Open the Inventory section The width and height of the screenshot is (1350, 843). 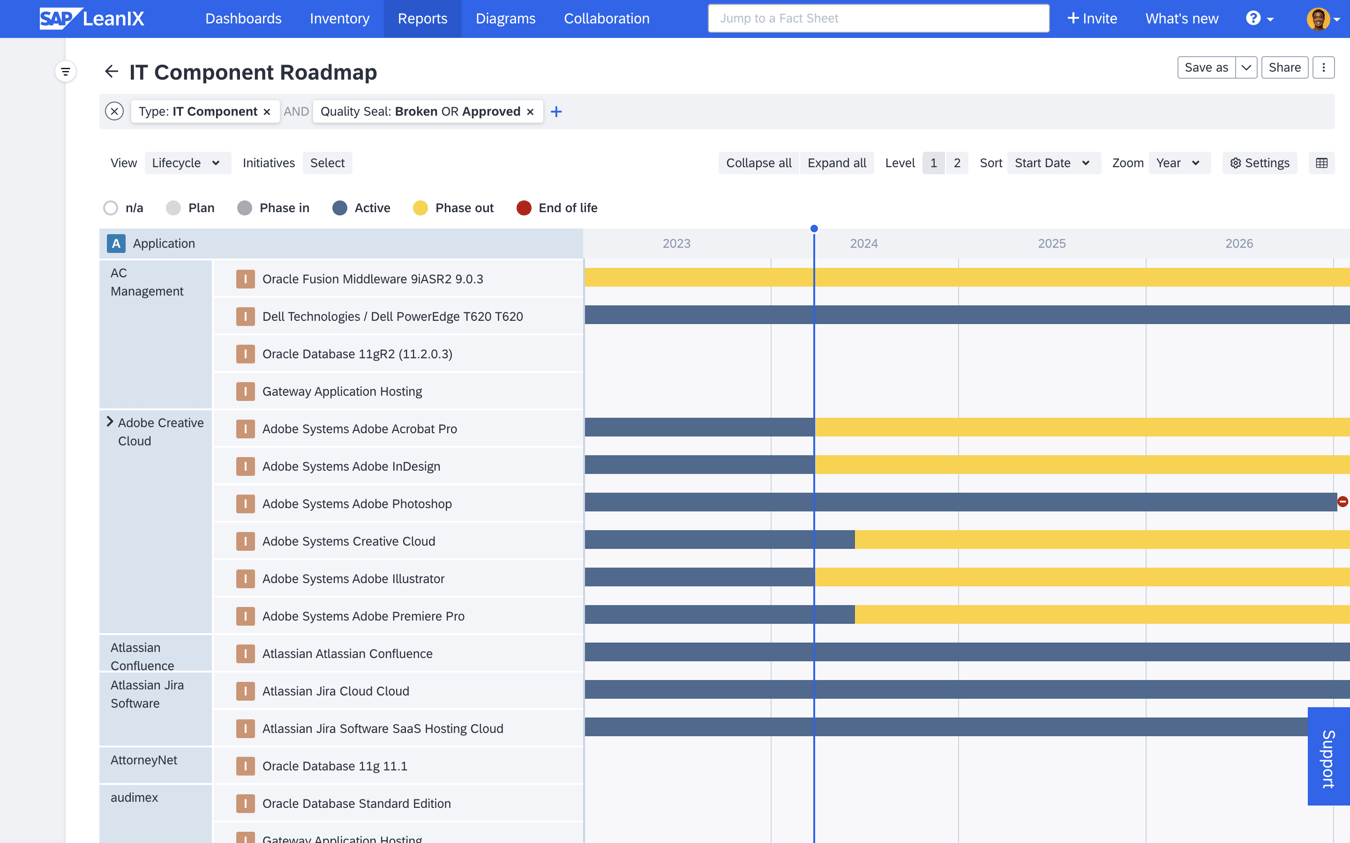tap(339, 18)
